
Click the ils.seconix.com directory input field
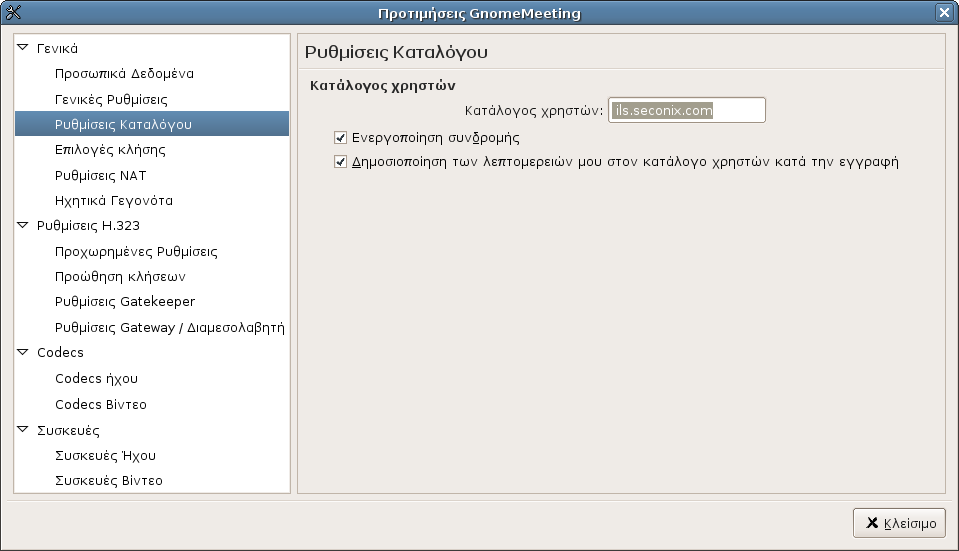[687, 110]
